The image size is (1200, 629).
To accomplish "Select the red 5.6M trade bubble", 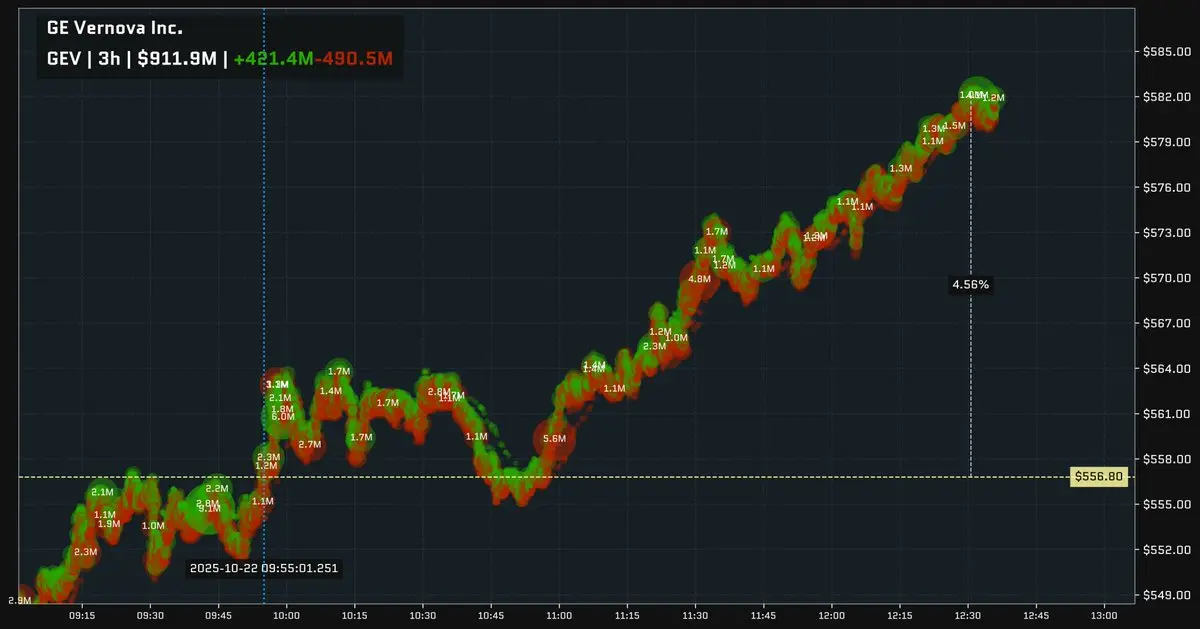I will 554,438.
